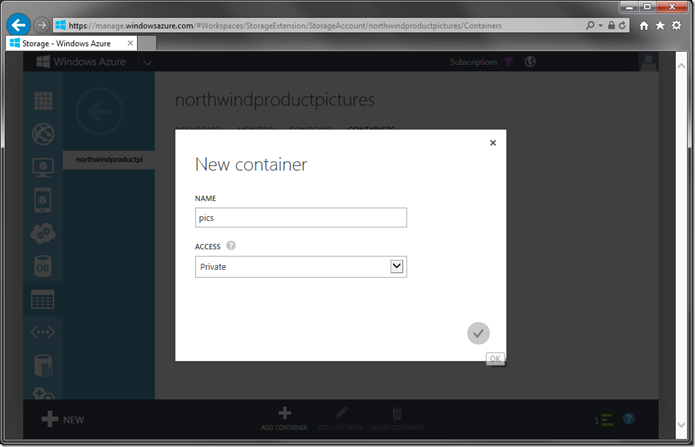
Task: Open the browser Tools gear icon
Action: 677,24
